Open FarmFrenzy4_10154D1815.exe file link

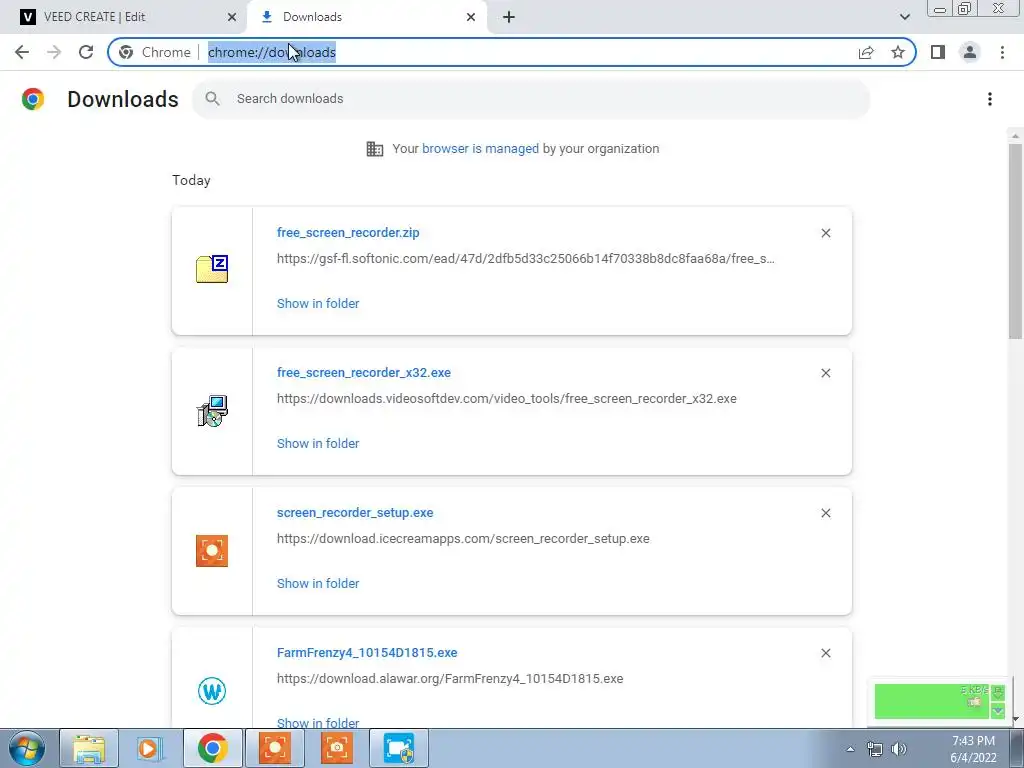pyautogui.click(x=367, y=652)
